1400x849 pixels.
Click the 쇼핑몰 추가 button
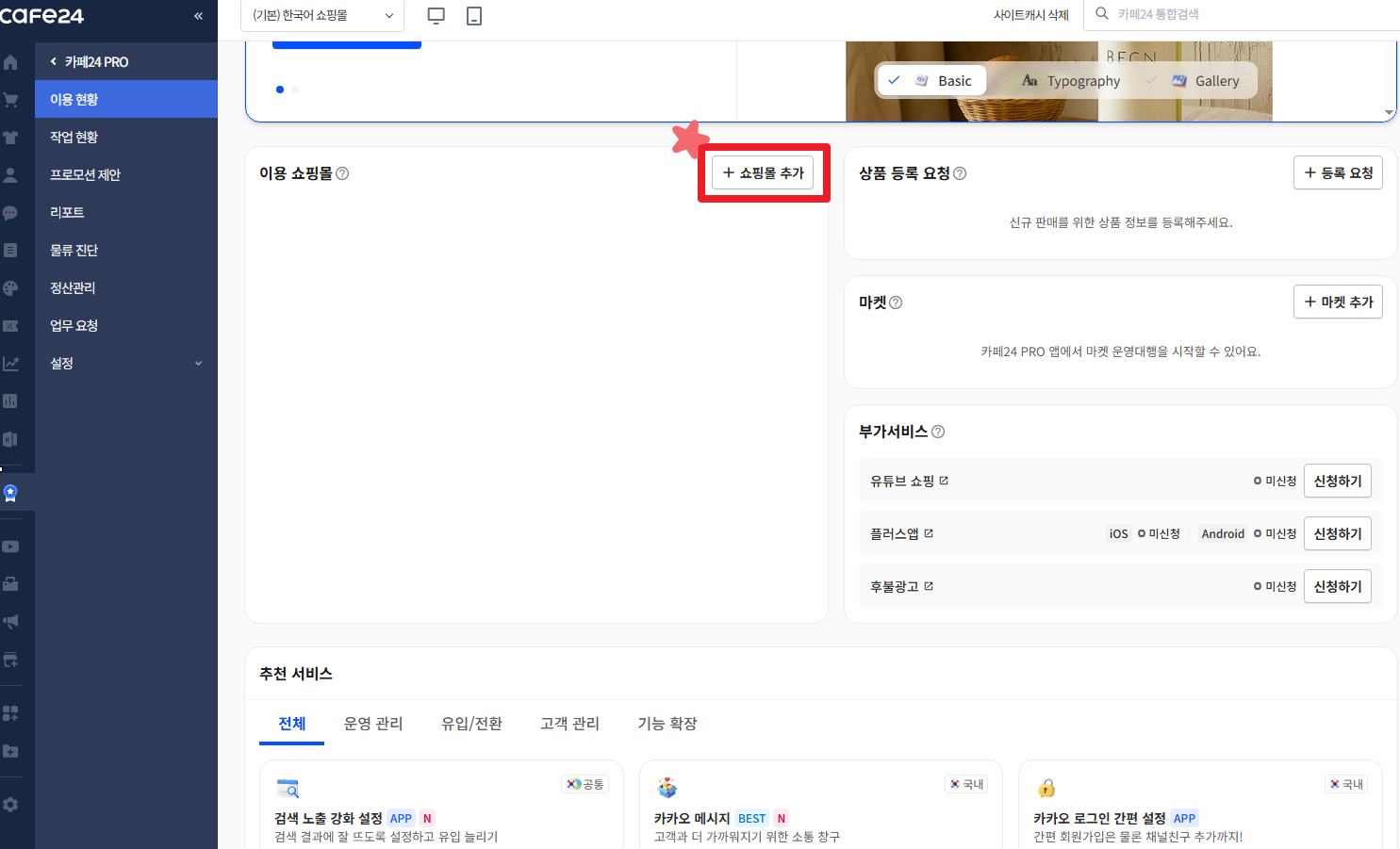[x=763, y=172]
